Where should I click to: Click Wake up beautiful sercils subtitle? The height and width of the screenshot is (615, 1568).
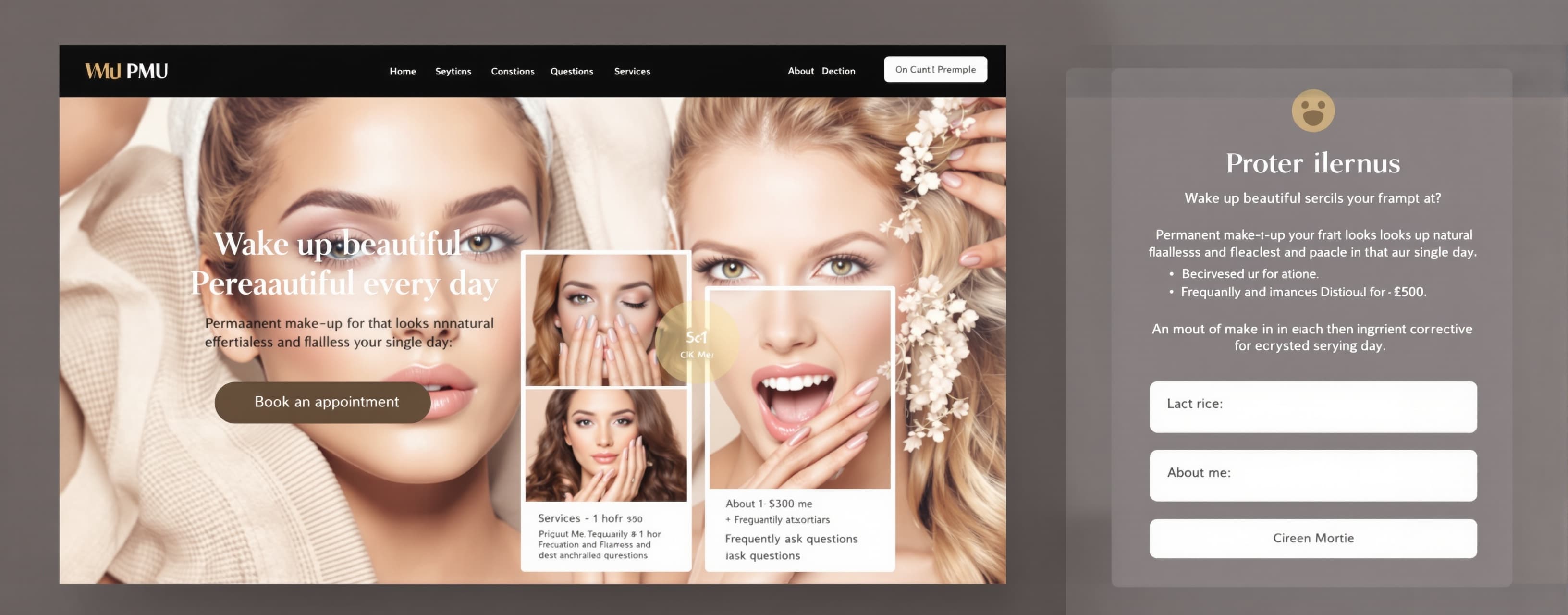[1312, 198]
